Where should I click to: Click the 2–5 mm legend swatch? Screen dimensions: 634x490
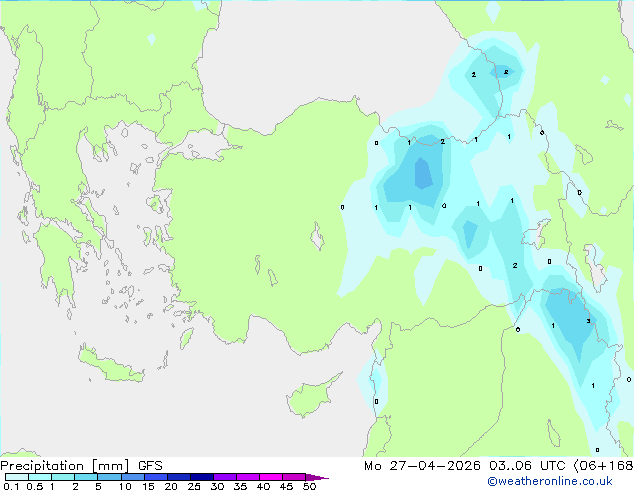pos(86,477)
